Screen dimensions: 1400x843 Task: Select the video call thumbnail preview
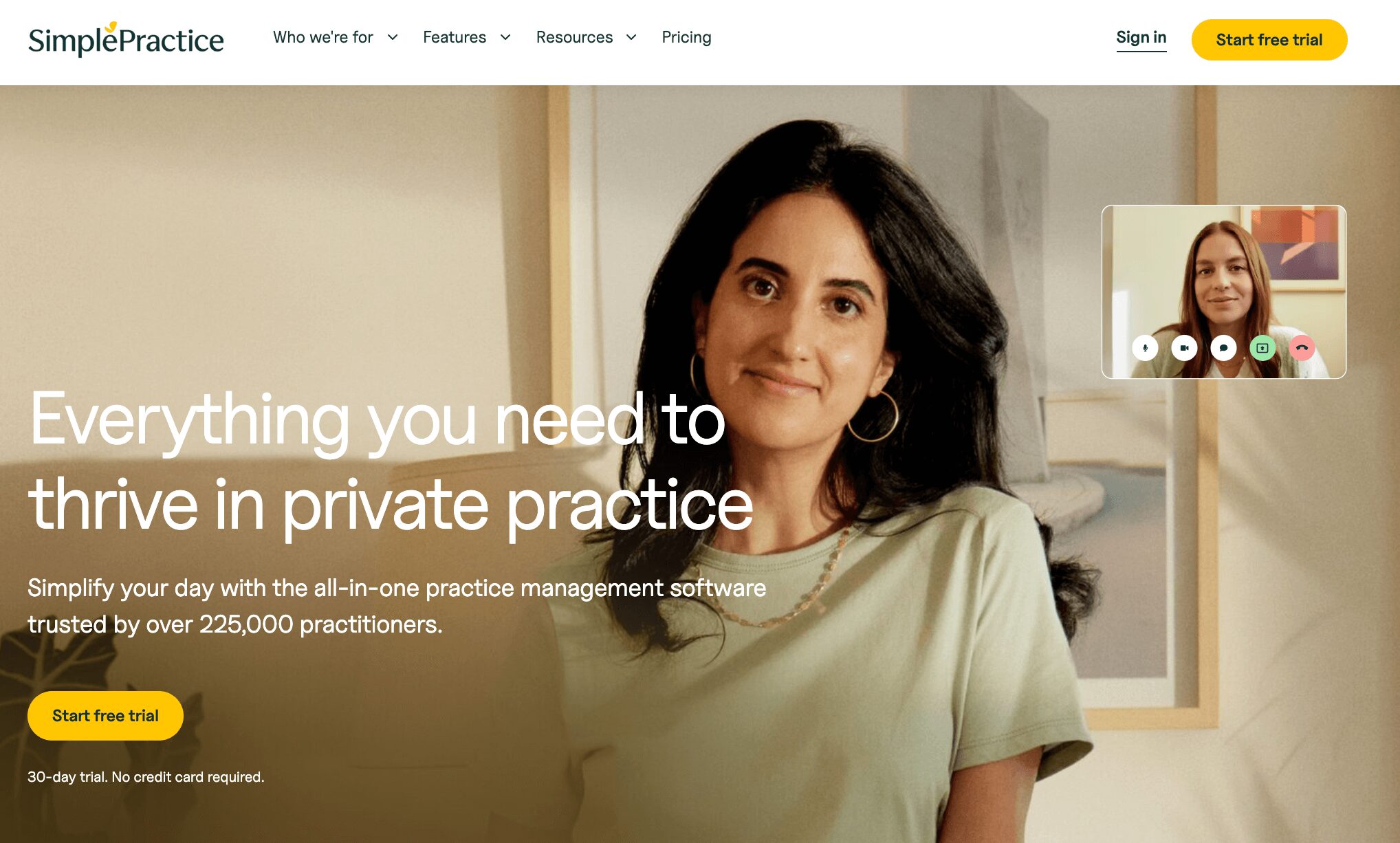point(1223,292)
